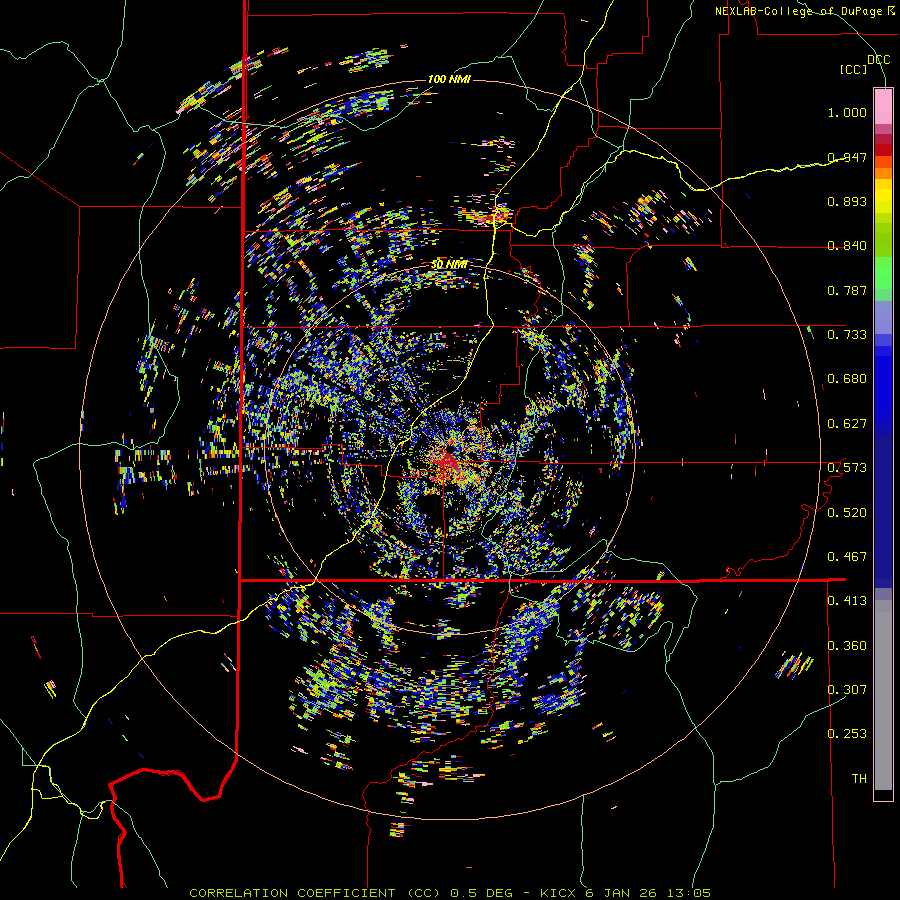The height and width of the screenshot is (900, 900).
Task: Pick the lavender segment of the color bar
Action: tap(883, 317)
